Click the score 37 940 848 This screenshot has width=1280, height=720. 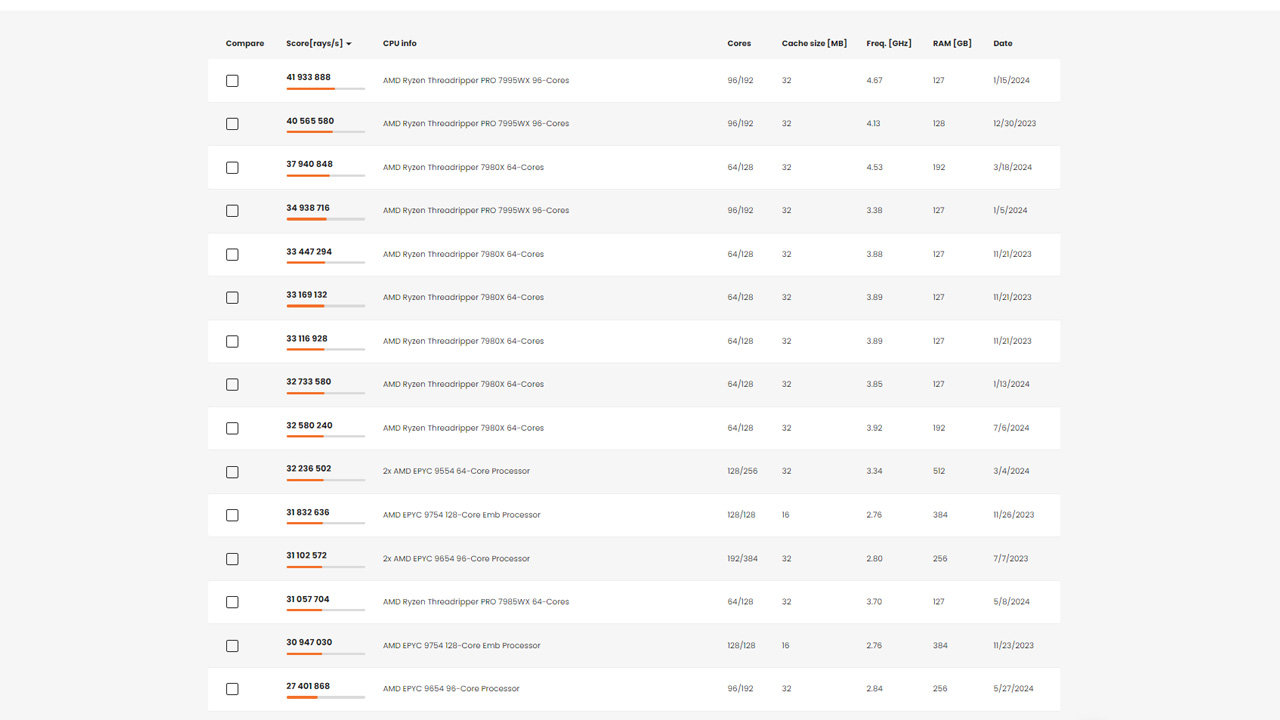310,164
